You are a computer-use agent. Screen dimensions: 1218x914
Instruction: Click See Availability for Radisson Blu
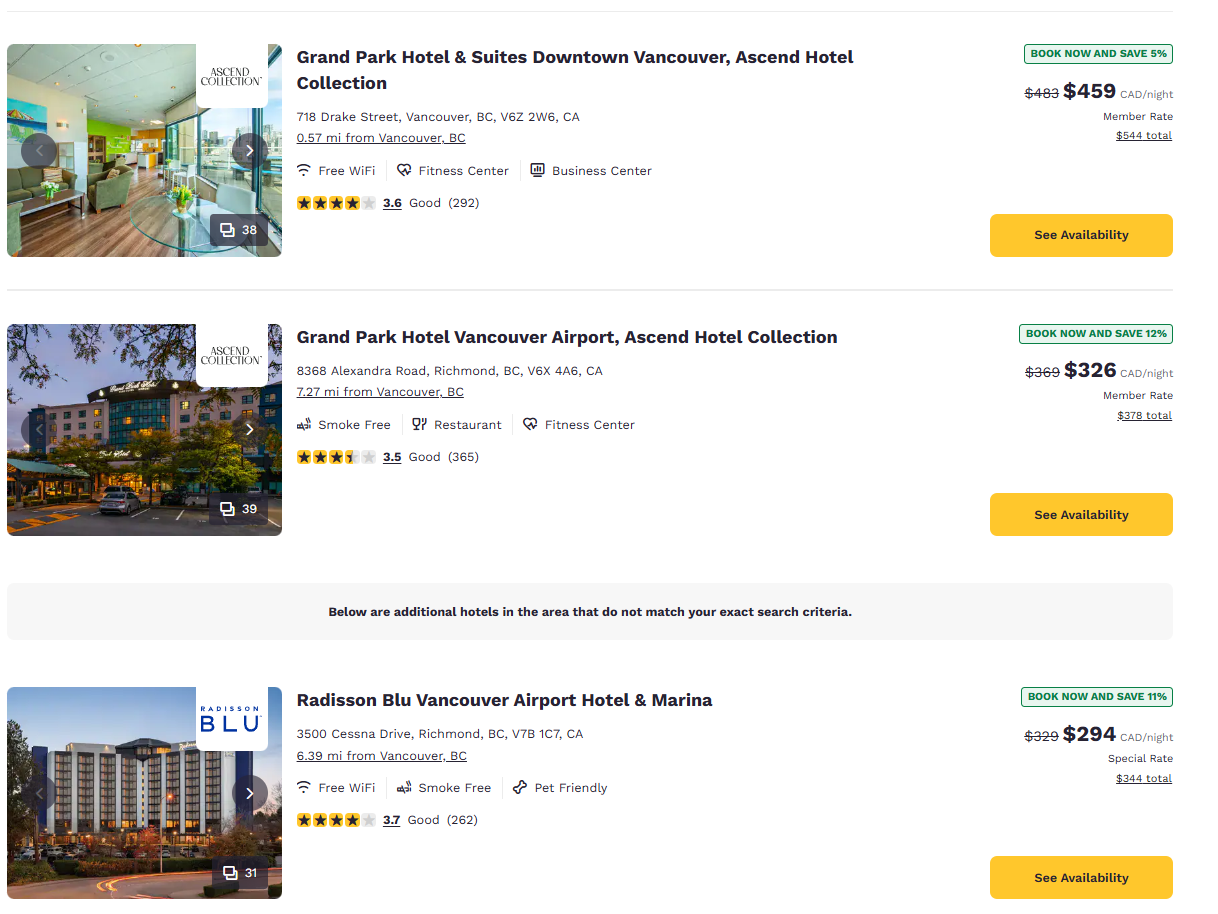pos(1081,878)
